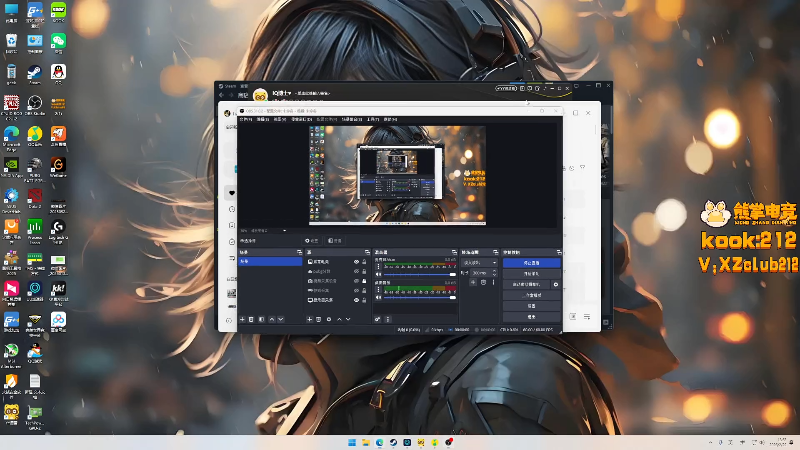800x450 pixels.
Task: Add a new scene with the plus icon in the OBS Scenes panel
Action: [242, 319]
